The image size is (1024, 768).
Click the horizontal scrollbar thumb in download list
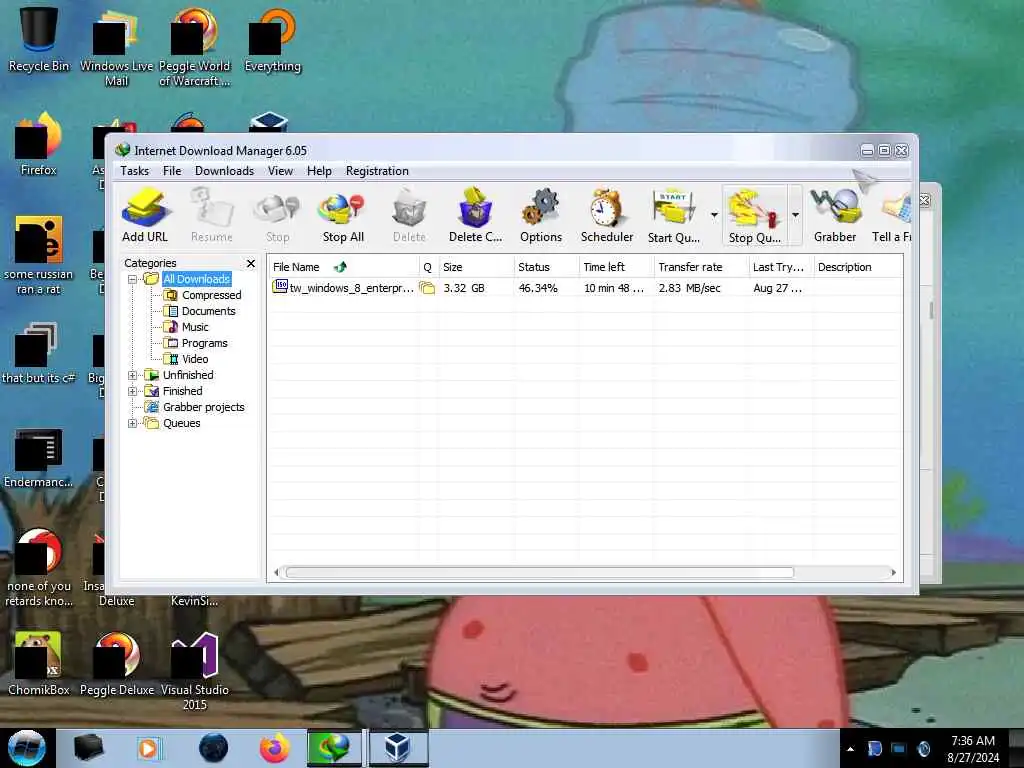click(x=539, y=573)
